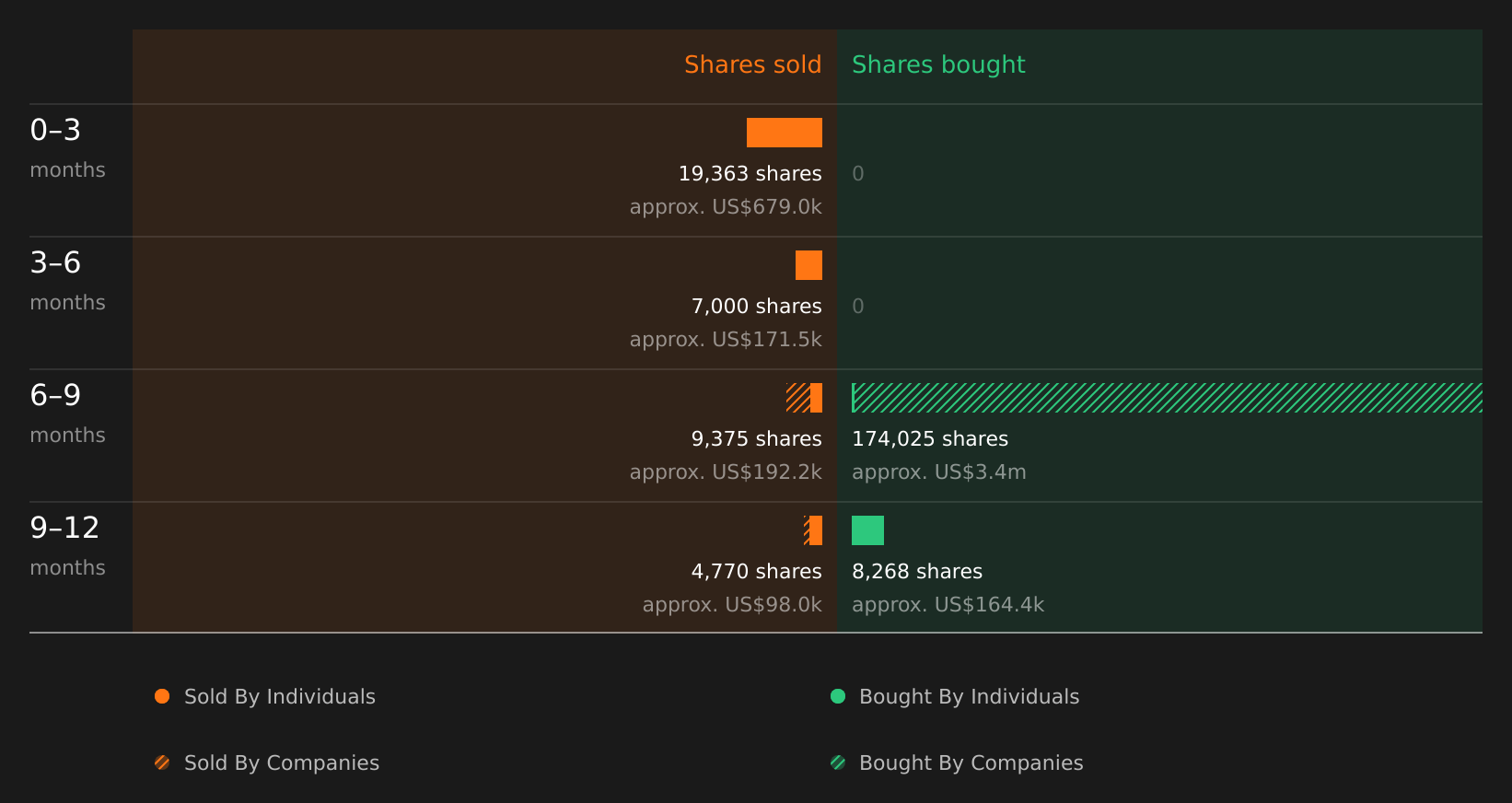Click the approx. US$171.5k value
This screenshot has height=803, width=1512.
tap(726, 340)
